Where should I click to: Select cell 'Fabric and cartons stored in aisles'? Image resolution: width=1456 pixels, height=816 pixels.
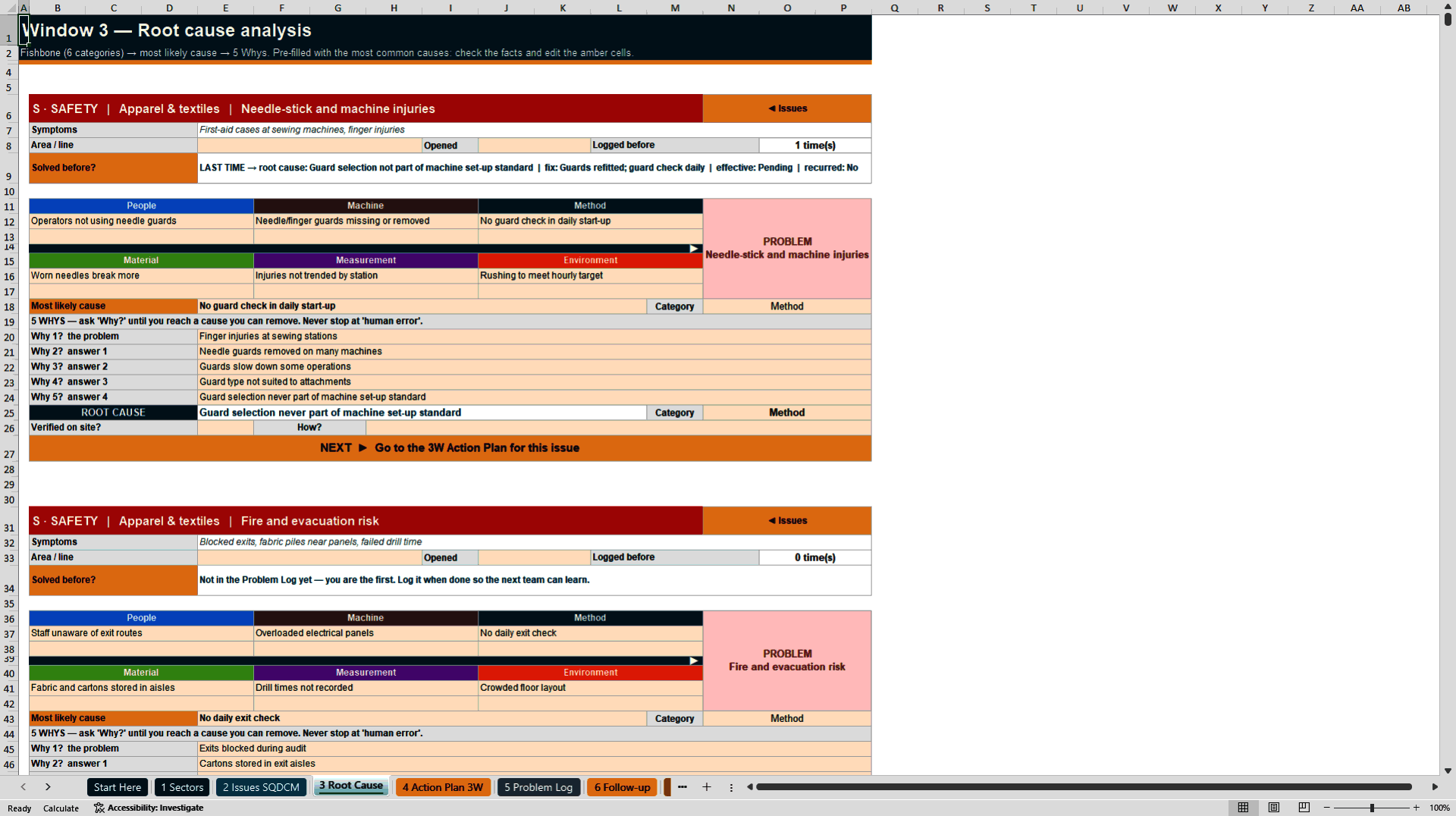click(141, 688)
